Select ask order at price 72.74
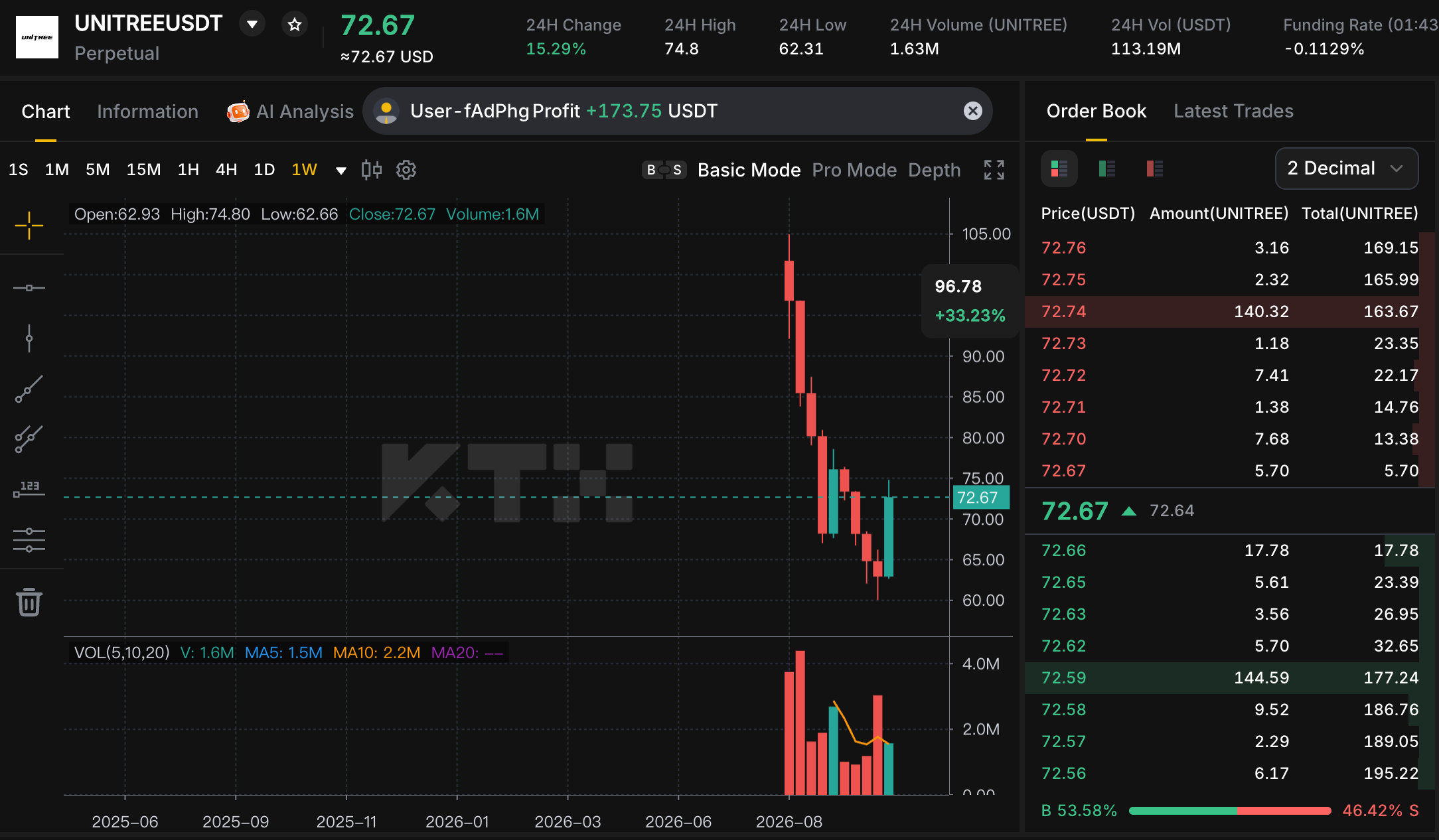The height and width of the screenshot is (840, 1439). [1230, 311]
